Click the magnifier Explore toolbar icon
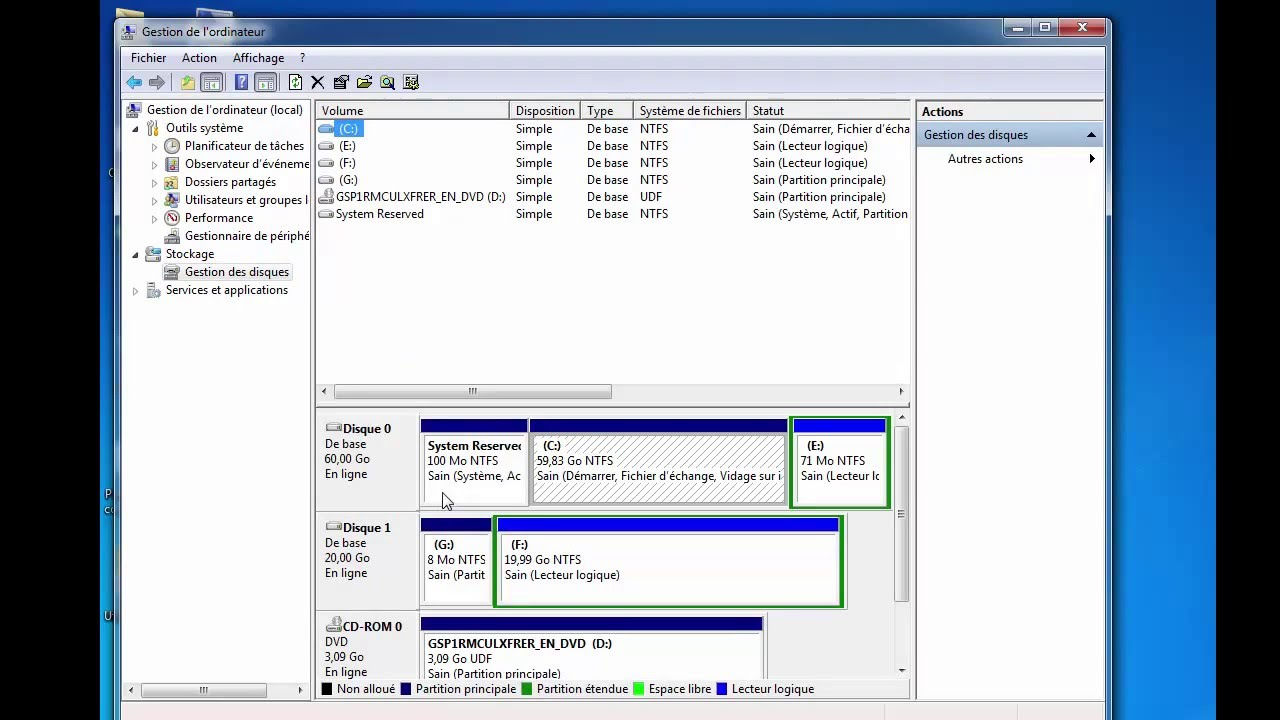 [387, 82]
